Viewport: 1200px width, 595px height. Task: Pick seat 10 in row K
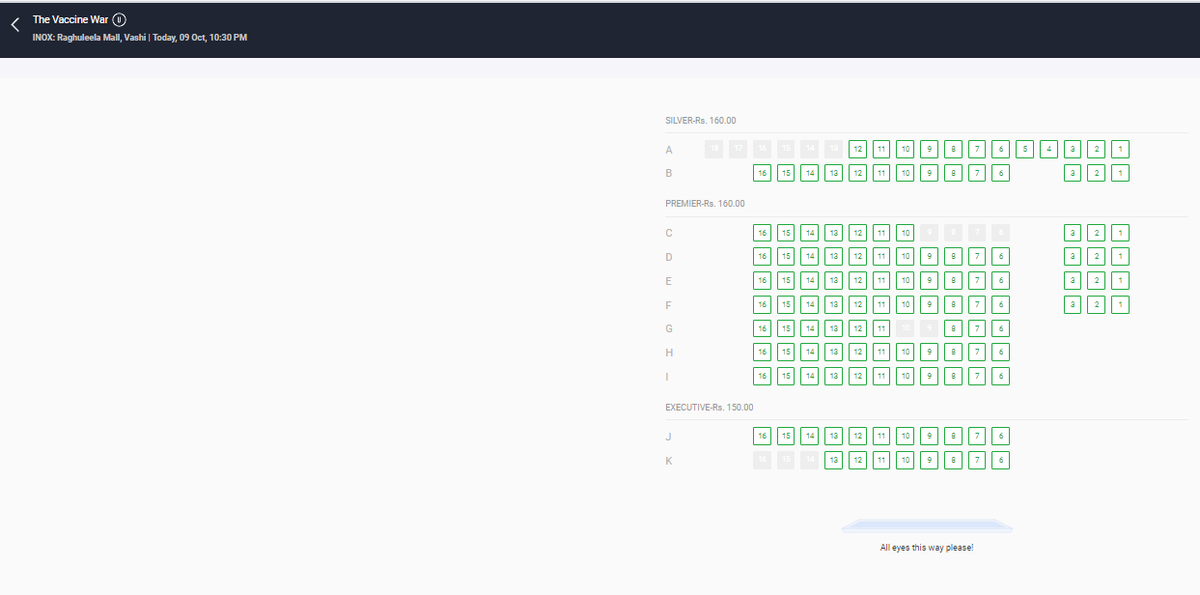pyautogui.click(x=905, y=460)
